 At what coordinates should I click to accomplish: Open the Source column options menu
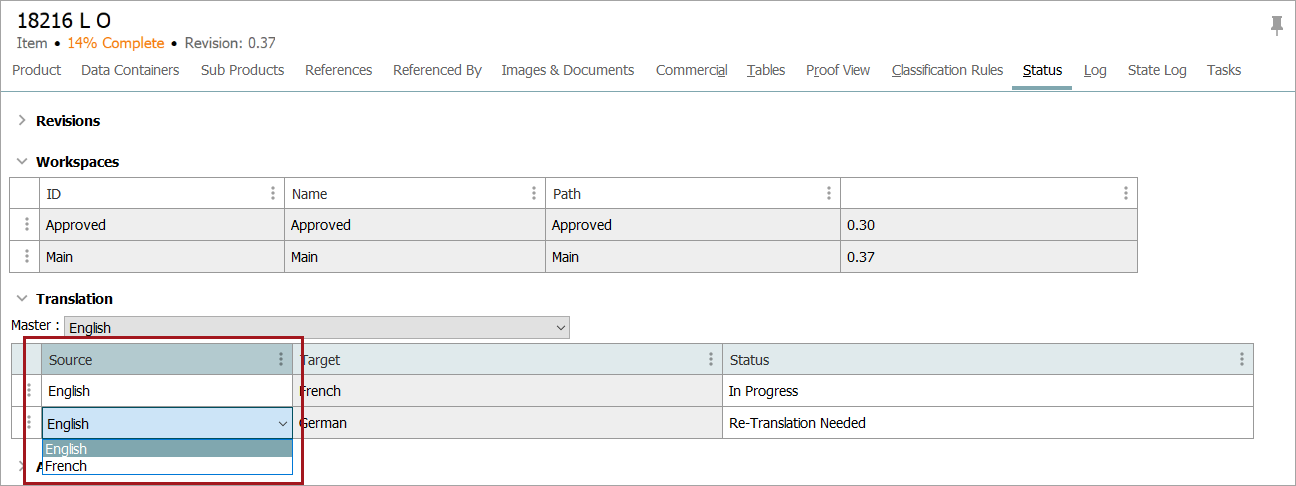tap(281, 360)
